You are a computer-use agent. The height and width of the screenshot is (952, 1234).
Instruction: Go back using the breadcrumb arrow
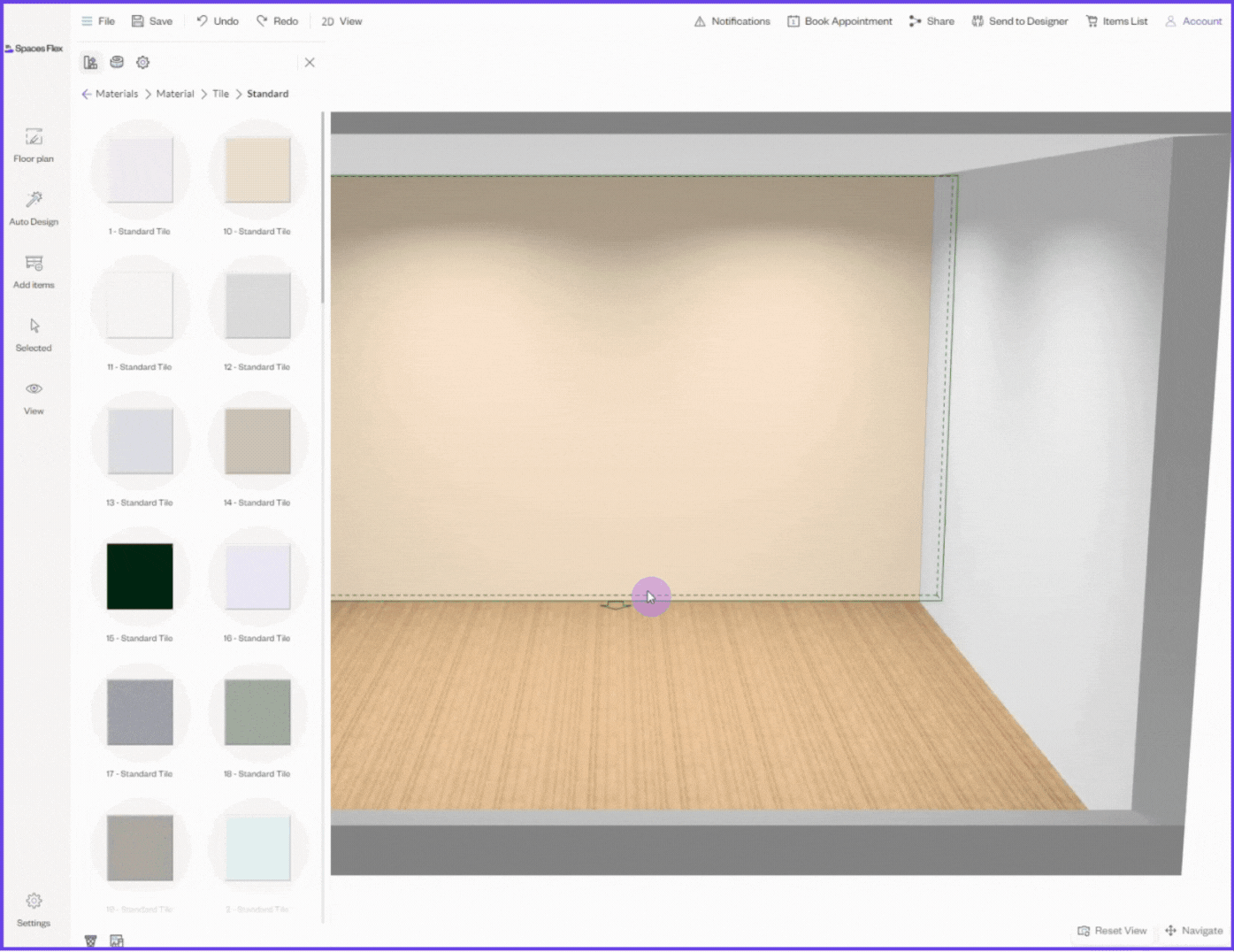86,94
